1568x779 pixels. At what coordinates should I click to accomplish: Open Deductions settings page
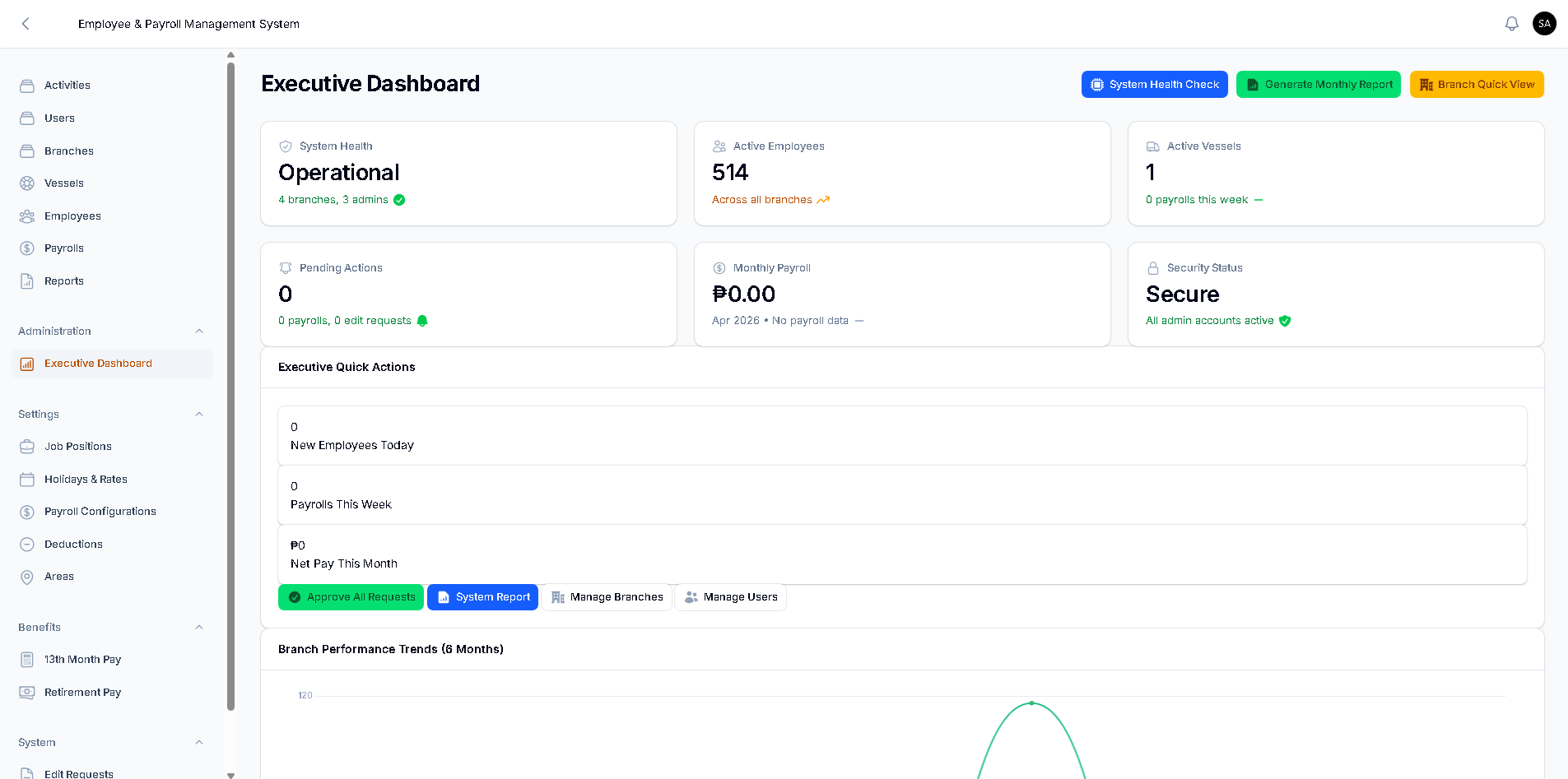pyautogui.click(x=112, y=545)
